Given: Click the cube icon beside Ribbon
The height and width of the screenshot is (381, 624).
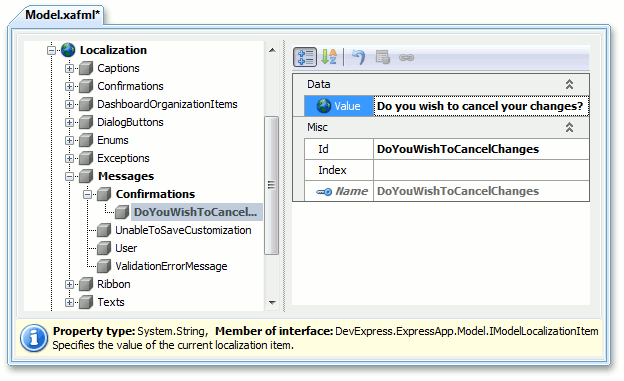Looking at the screenshot, I should pos(86,284).
